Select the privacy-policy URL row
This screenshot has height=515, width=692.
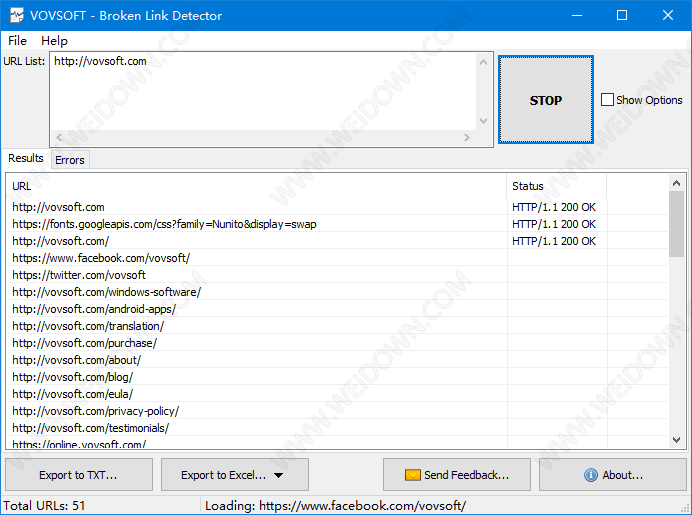[x=337, y=411]
